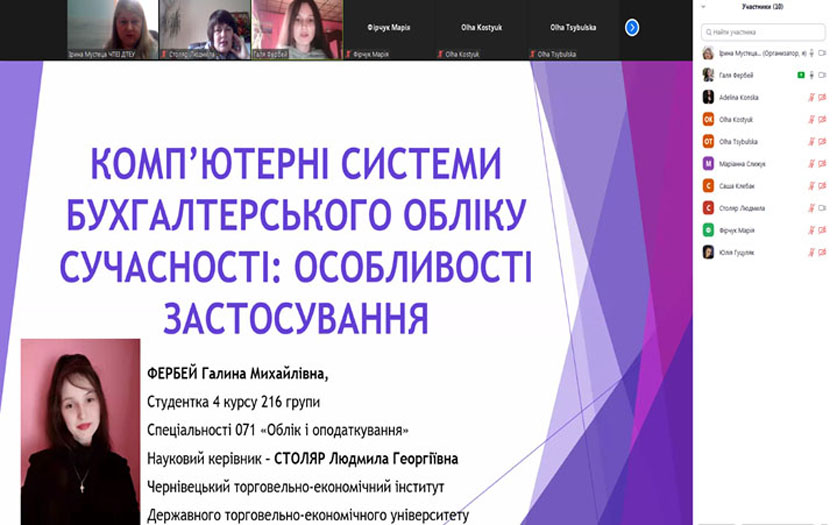Screen dimensions: 837x525
Task: Click the microphone icon beside the organizer Ірина
Action: click(811, 53)
